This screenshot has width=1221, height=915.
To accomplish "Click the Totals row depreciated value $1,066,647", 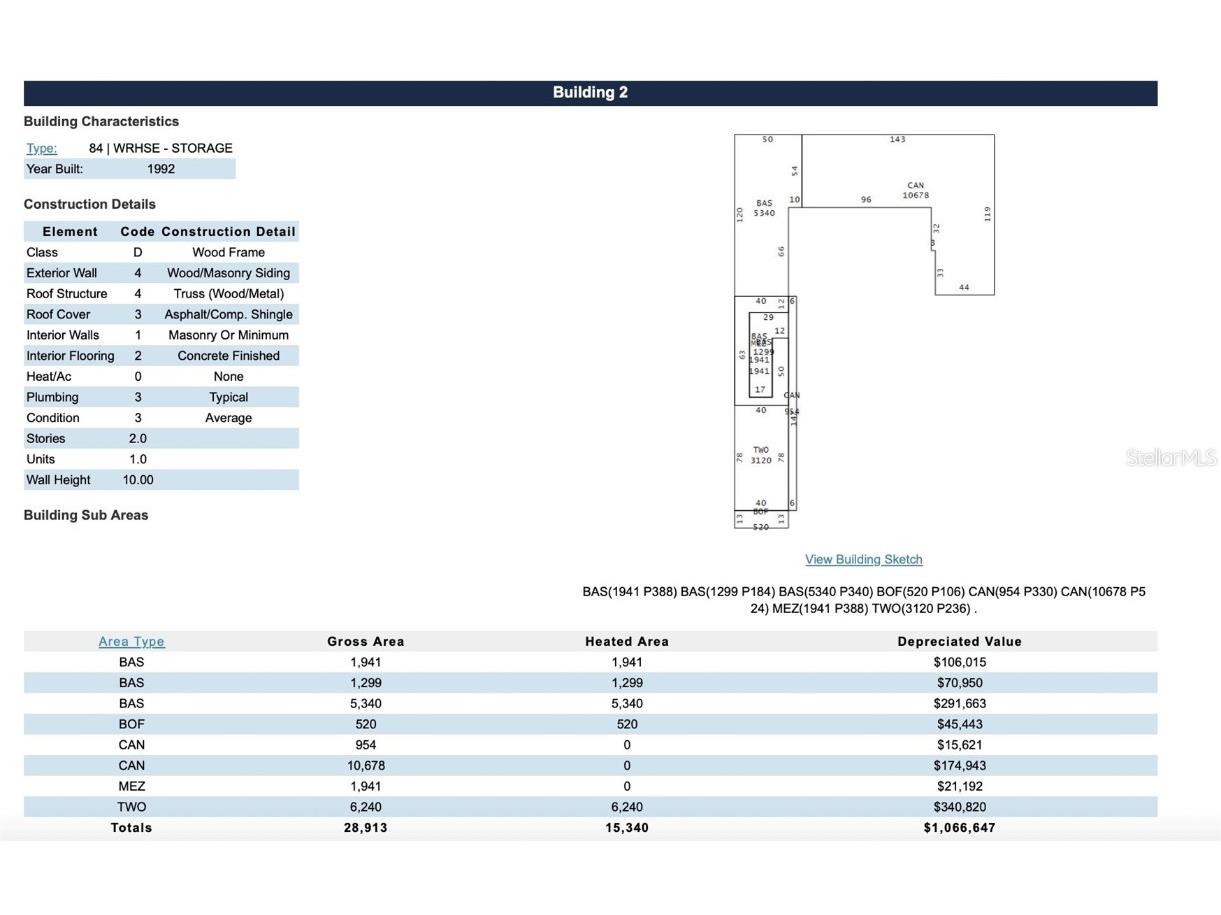I will click(x=959, y=828).
